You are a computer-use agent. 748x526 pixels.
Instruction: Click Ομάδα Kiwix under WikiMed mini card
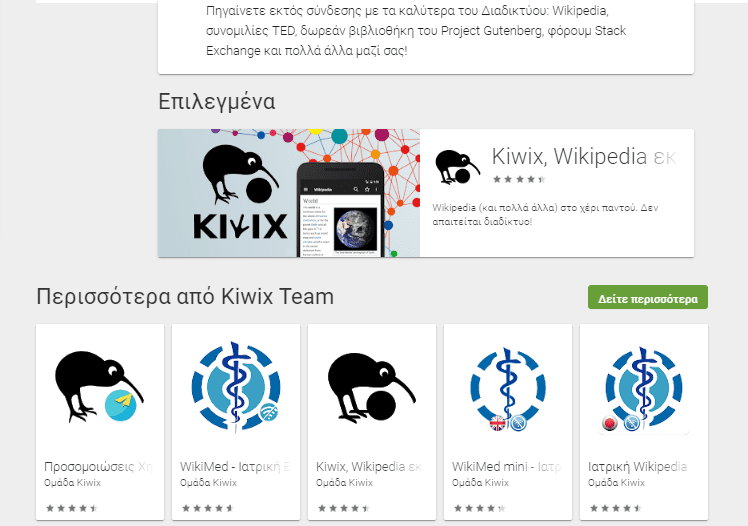click(480, 483)
